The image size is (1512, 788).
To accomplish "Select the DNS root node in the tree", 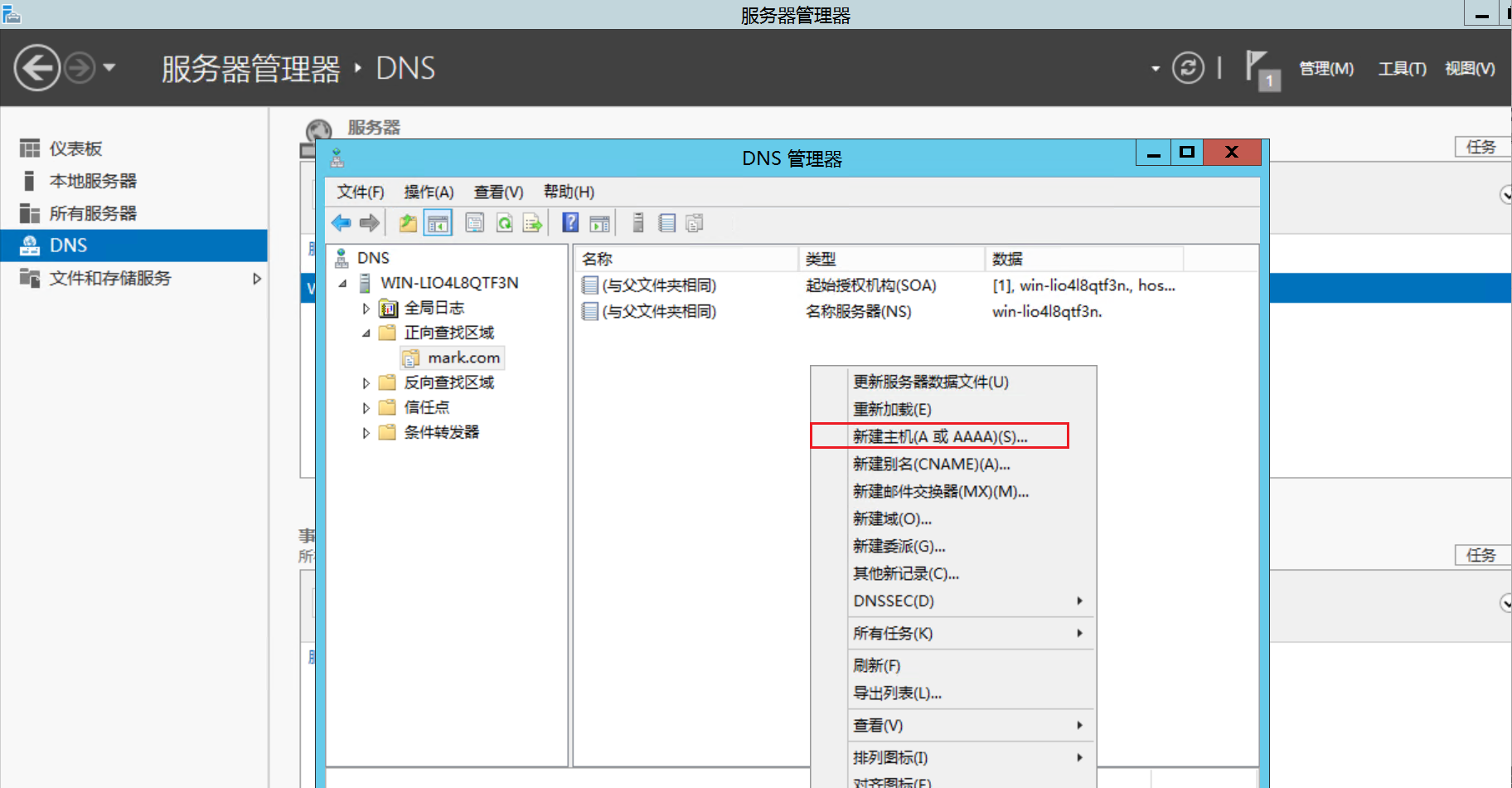I will (373, 258).
